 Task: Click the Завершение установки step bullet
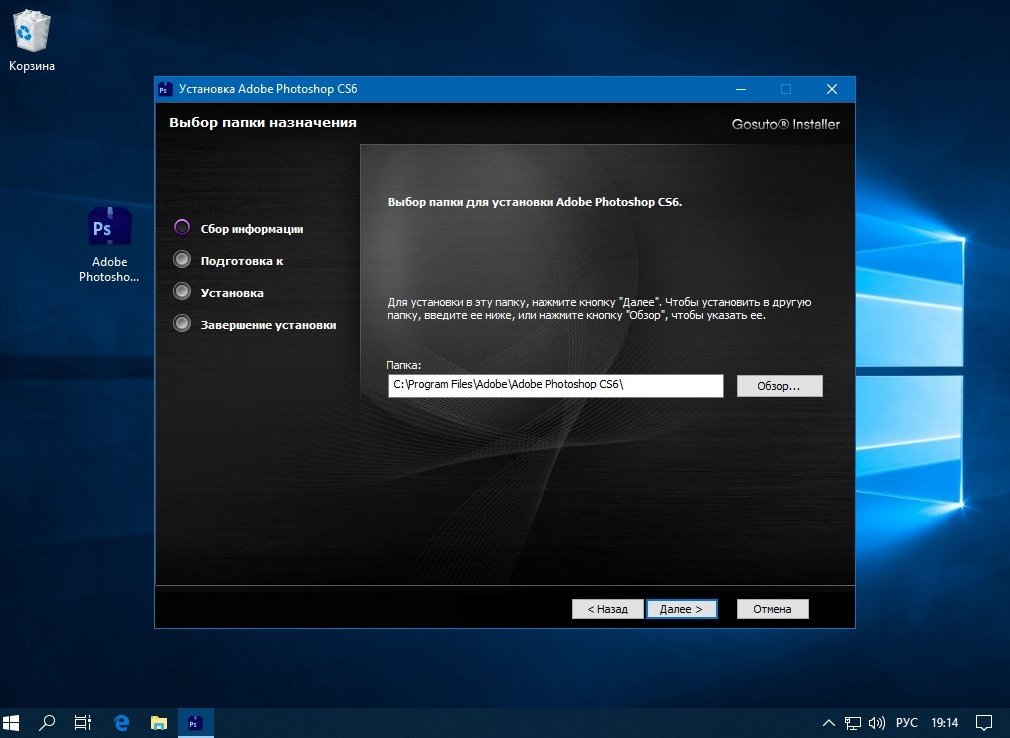coord(182,323)
